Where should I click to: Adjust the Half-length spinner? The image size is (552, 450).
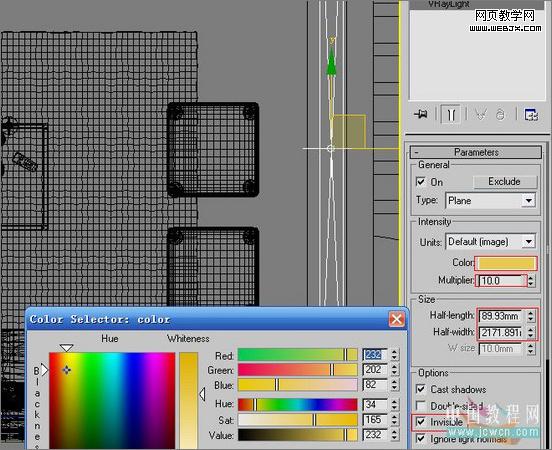(531, 316)
